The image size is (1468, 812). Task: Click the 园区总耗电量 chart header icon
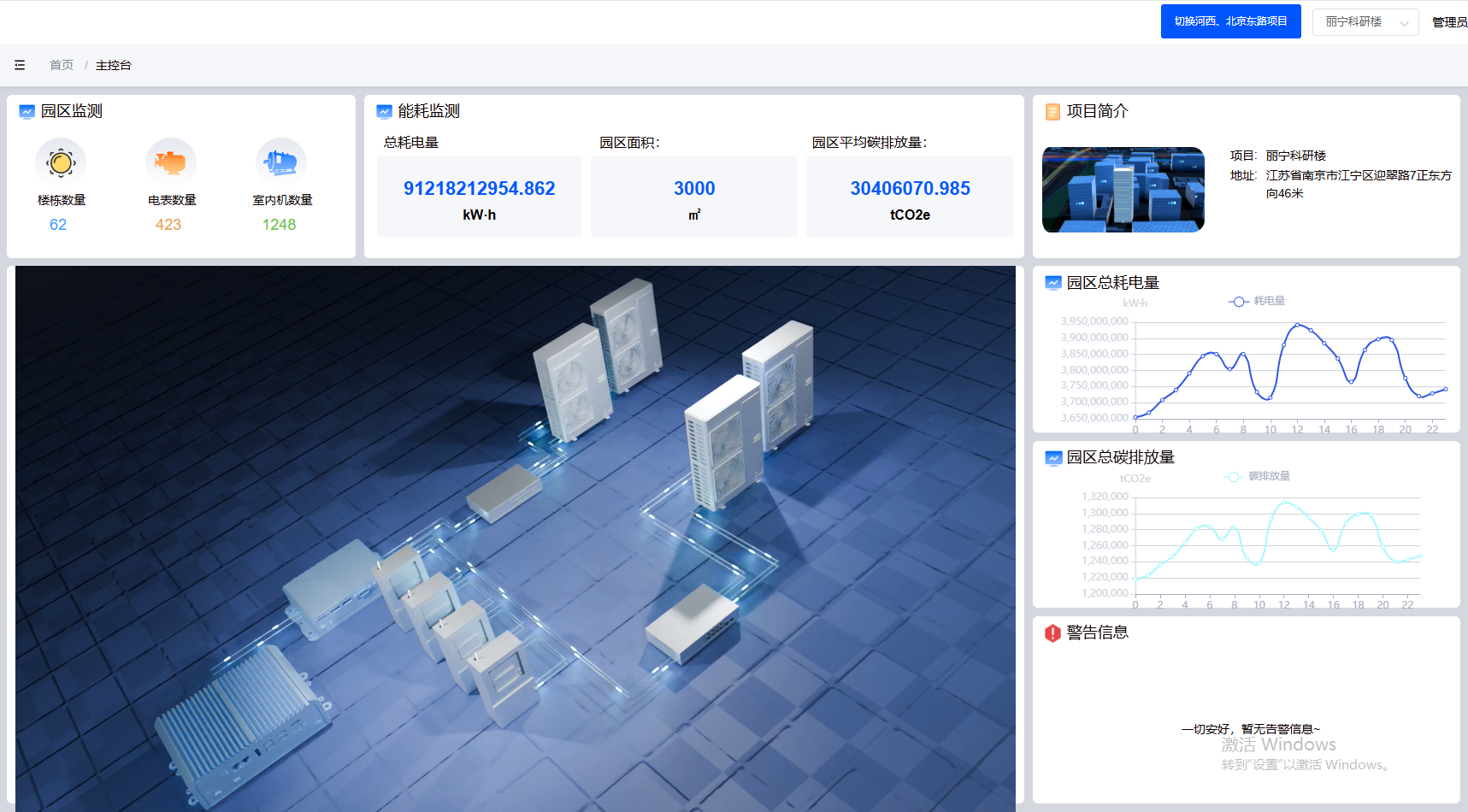1053,283
